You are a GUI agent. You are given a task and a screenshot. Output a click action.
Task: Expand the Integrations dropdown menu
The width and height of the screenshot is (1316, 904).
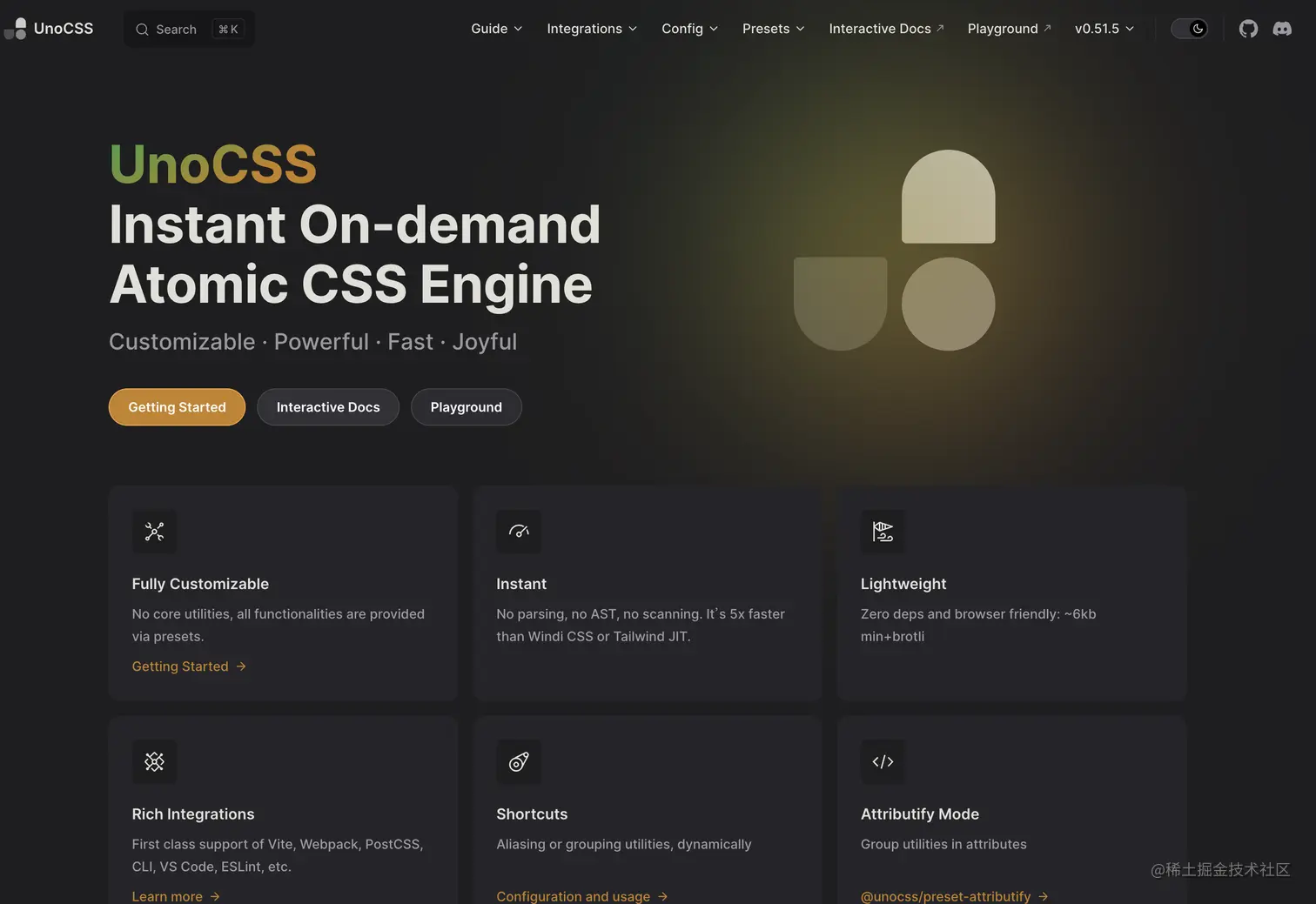pos(592,29)
